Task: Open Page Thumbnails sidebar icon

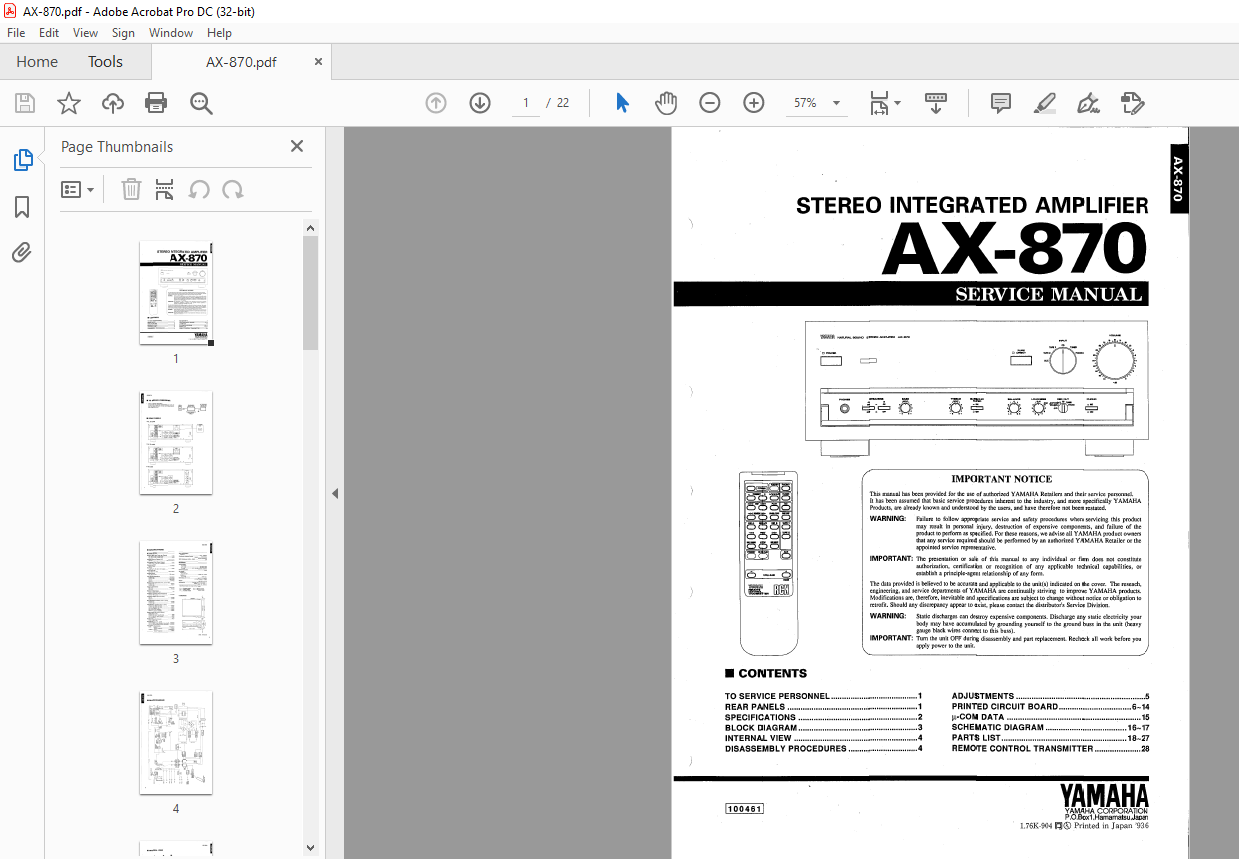Action: [x=22, y=160]
